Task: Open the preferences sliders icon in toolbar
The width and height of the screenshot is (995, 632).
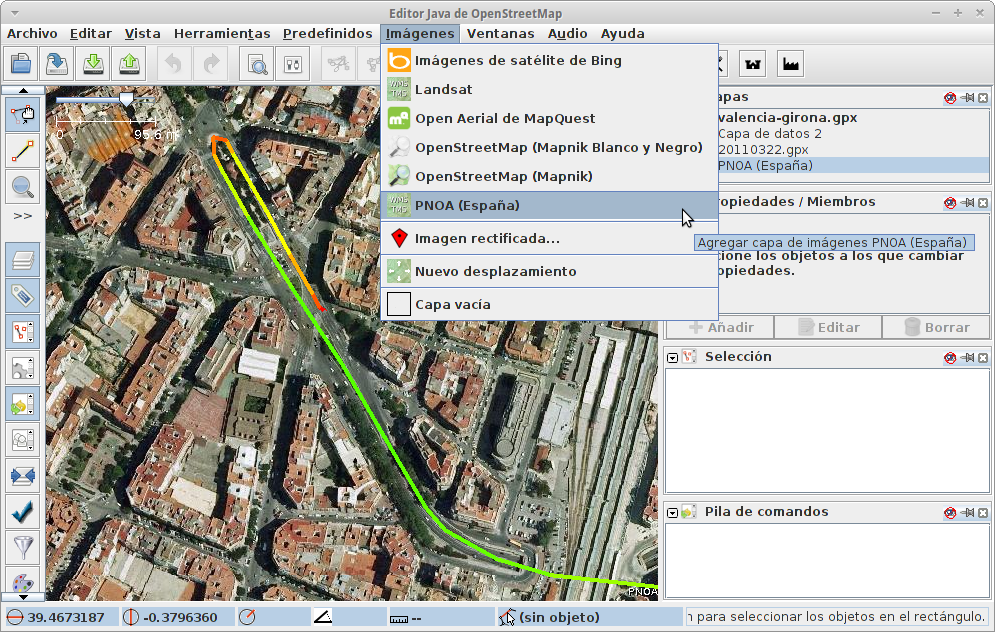Action: pos(293,64)
